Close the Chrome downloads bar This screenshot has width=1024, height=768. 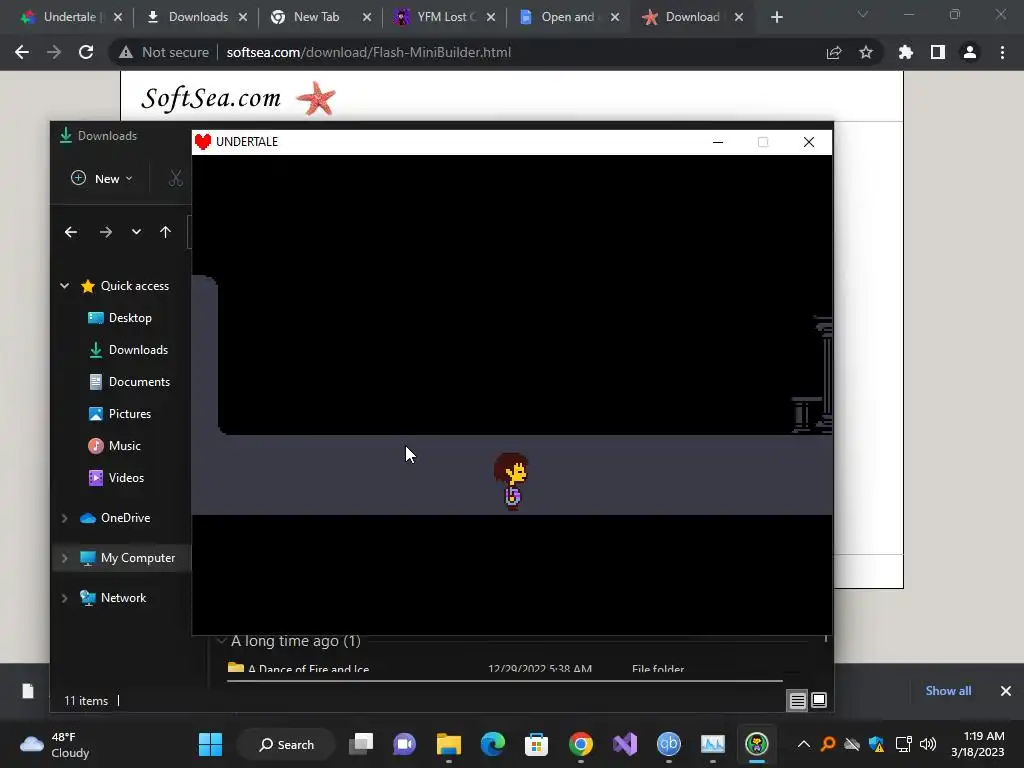[1006, 691]
